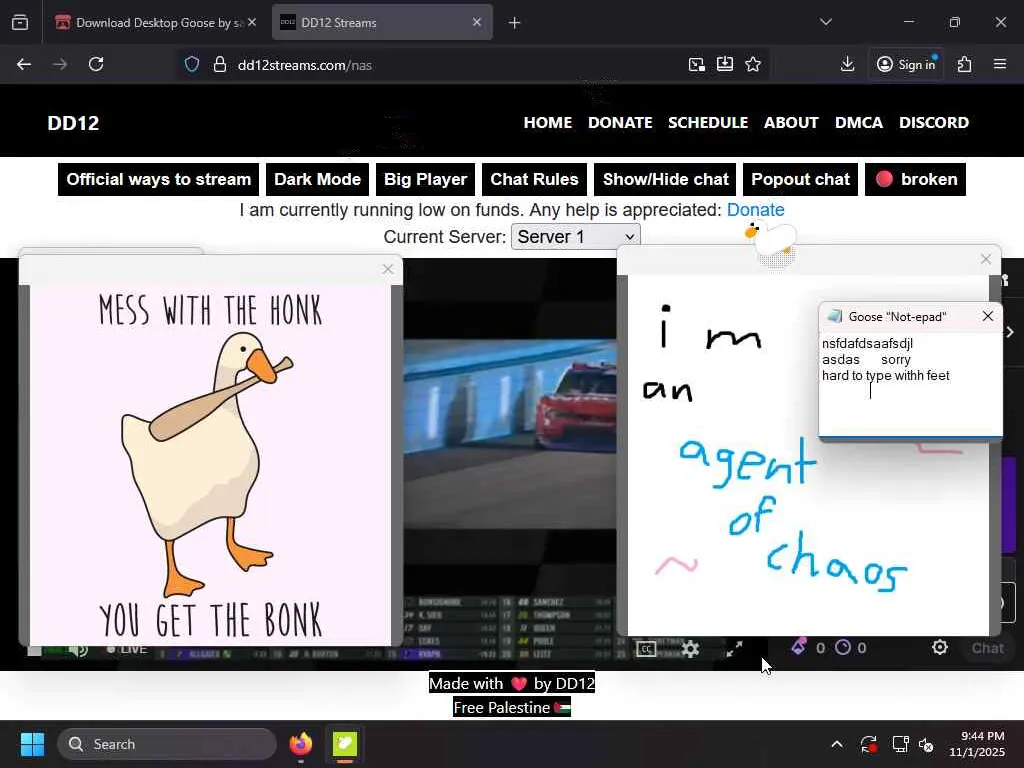Click the Goose Not-epad notepad icon

pyautogui.click(x=834, y=317)
